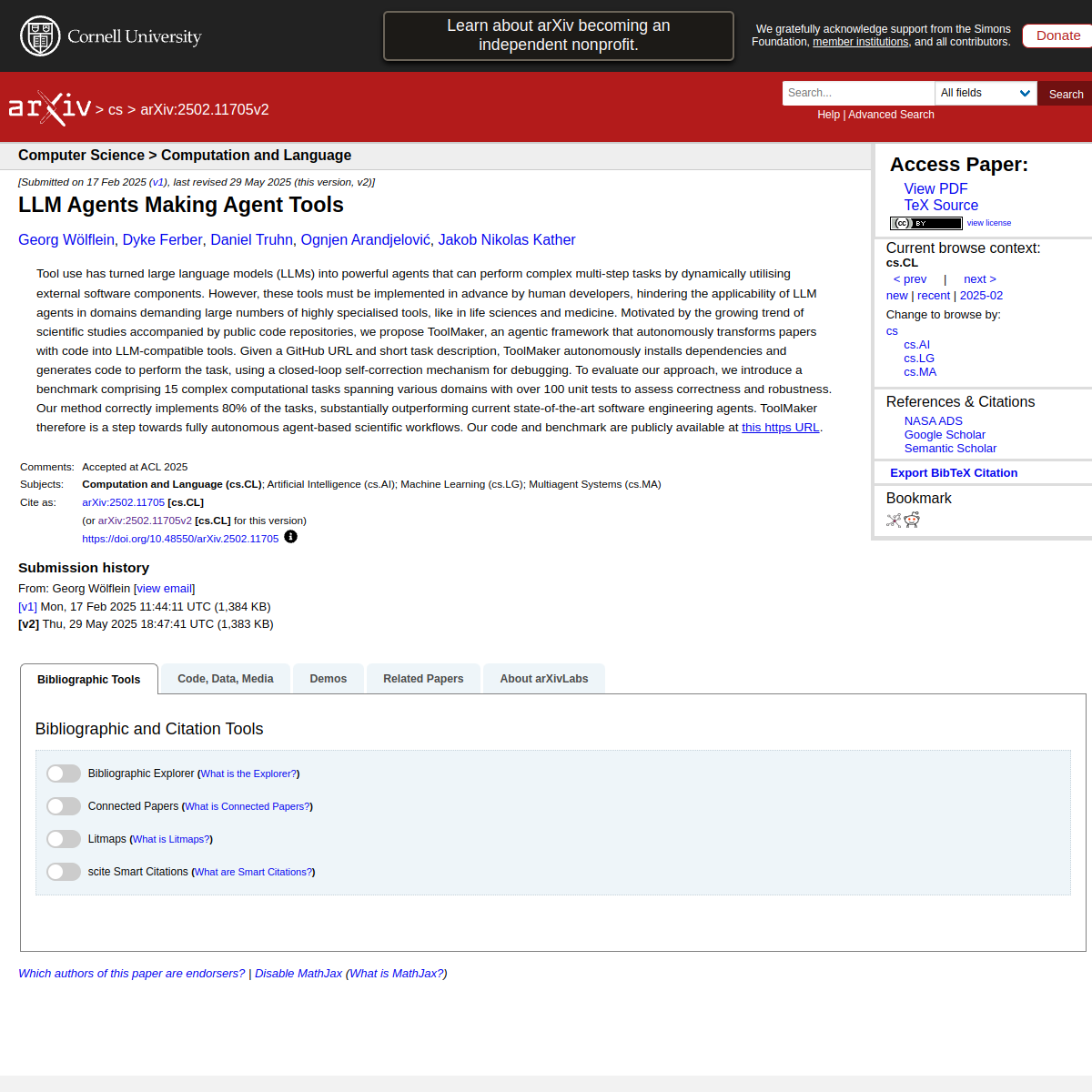Open the Semantic Scholar link
This screenshot has width=1092, height=1092.
click(950, 449)
